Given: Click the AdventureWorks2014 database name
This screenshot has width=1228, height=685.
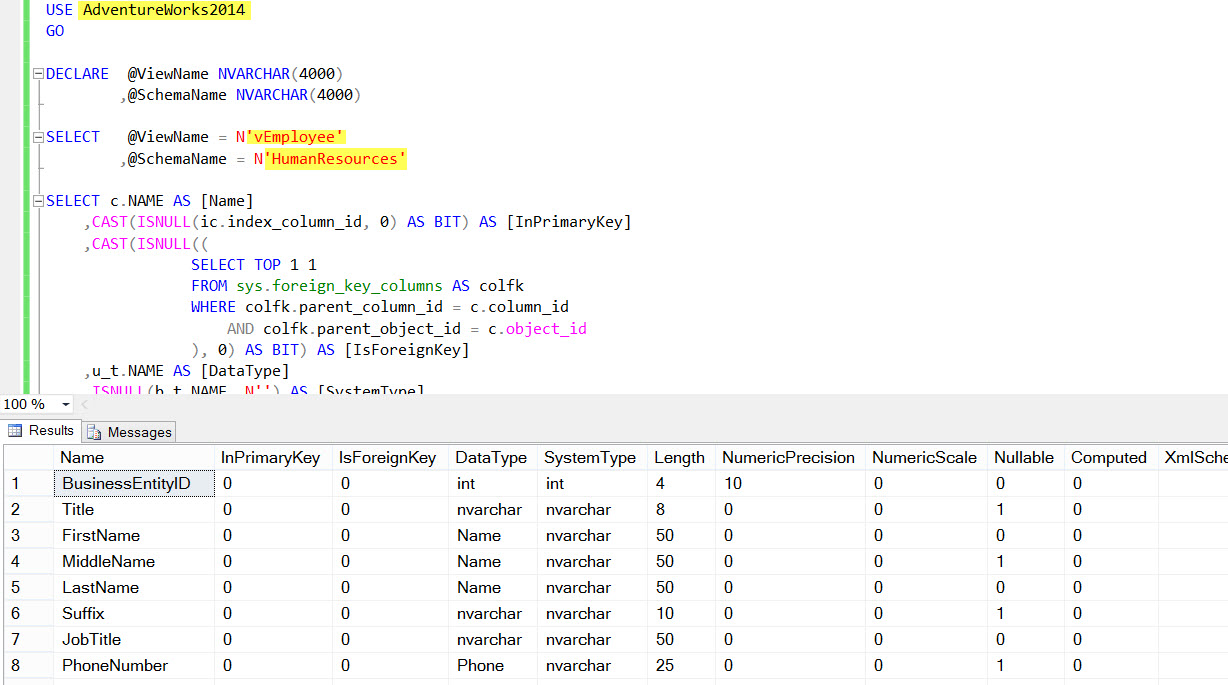Looking at the screenshot, I should click(x=164, y=10).
